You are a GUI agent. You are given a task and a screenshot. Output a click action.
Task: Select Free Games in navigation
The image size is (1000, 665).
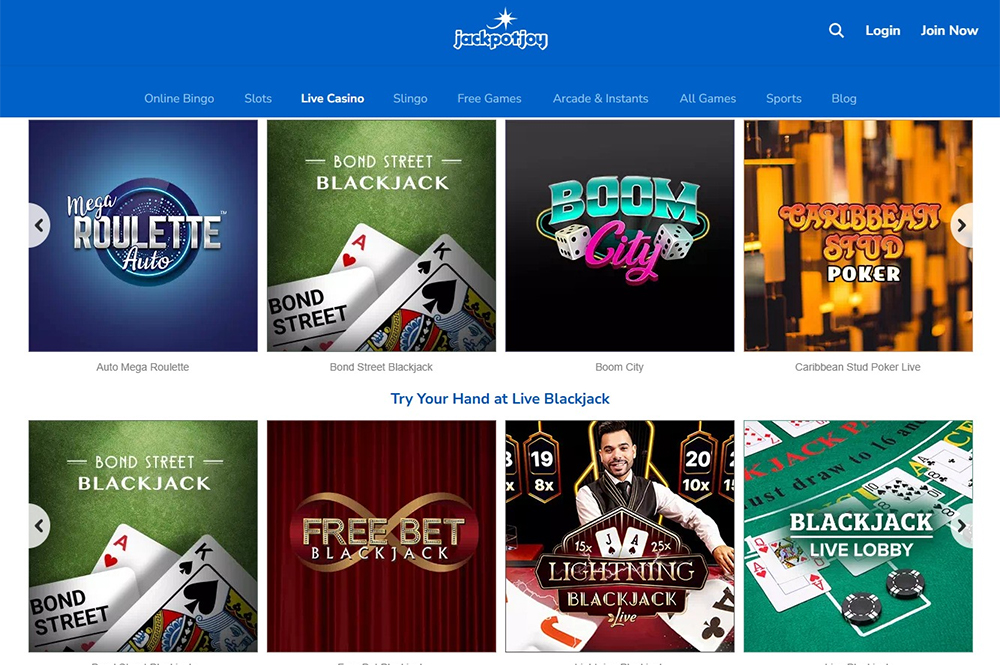pyautogui.click(x=489, y=98)
